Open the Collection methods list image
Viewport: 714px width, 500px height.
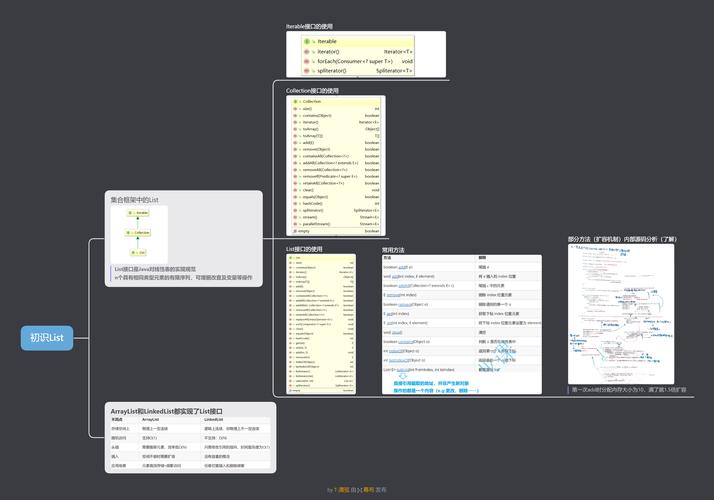point(336,163)
